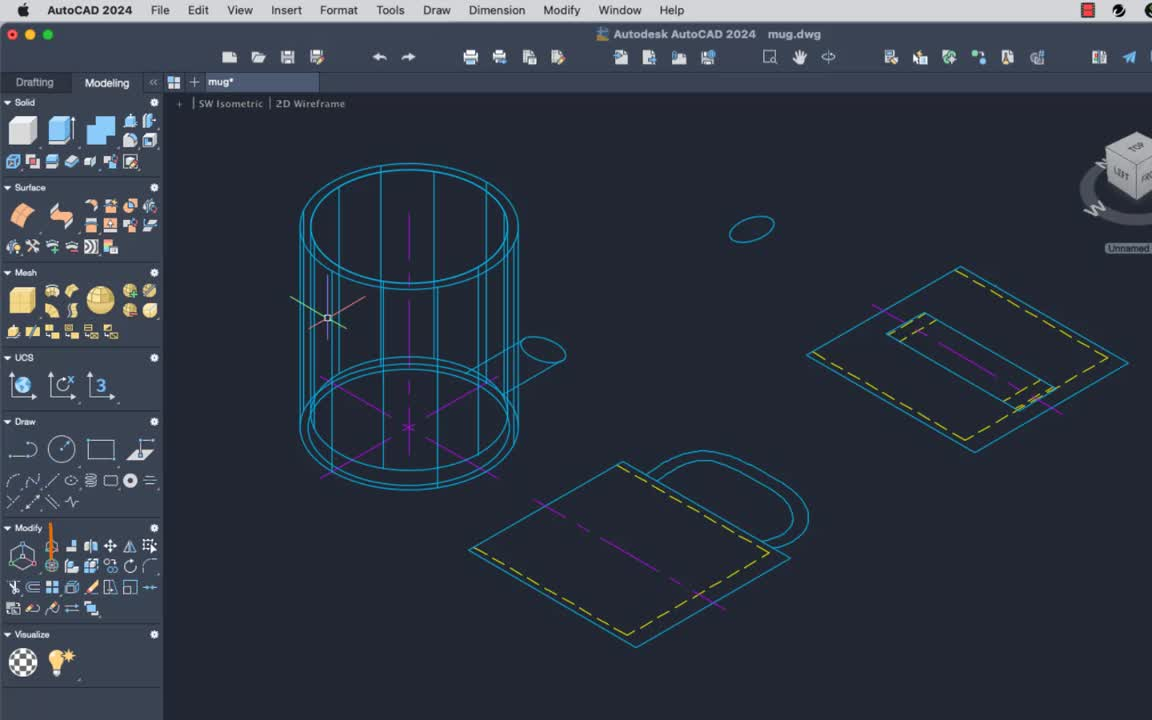Open Visualize panel gear settings

click(x=154, y=635)
